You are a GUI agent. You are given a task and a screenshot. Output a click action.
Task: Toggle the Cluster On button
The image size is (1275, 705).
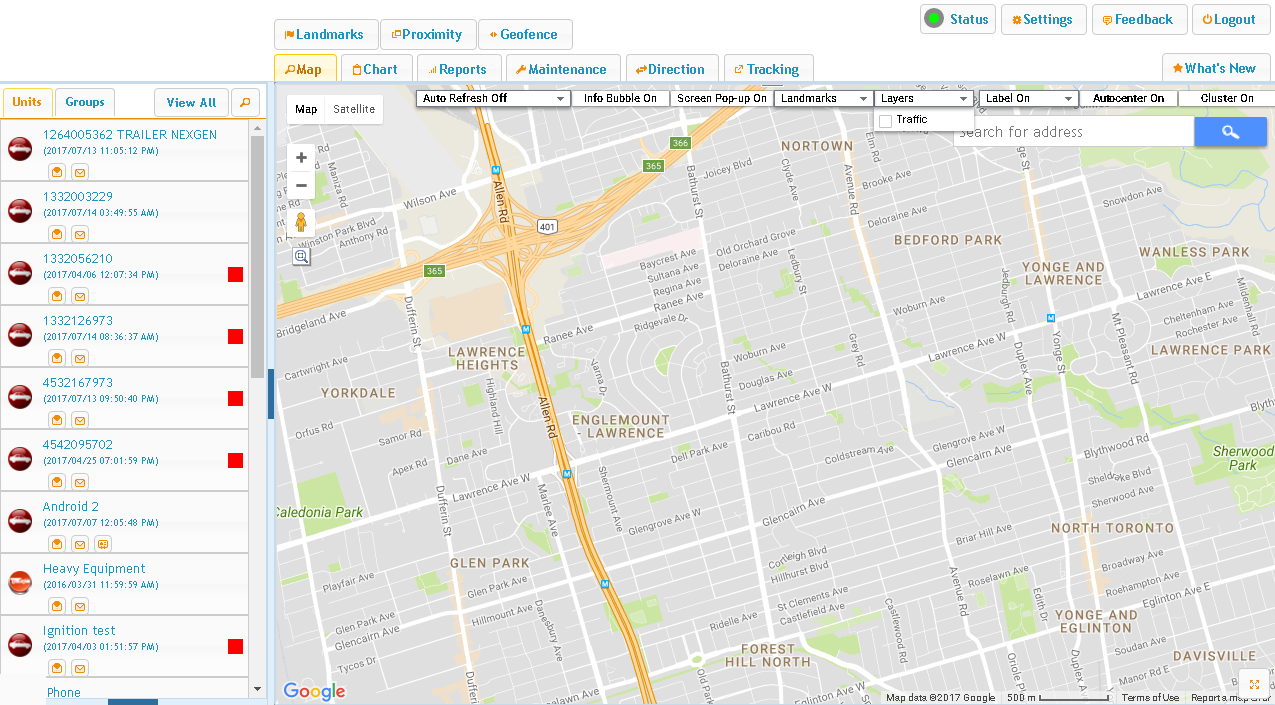tap(1226, 99)
